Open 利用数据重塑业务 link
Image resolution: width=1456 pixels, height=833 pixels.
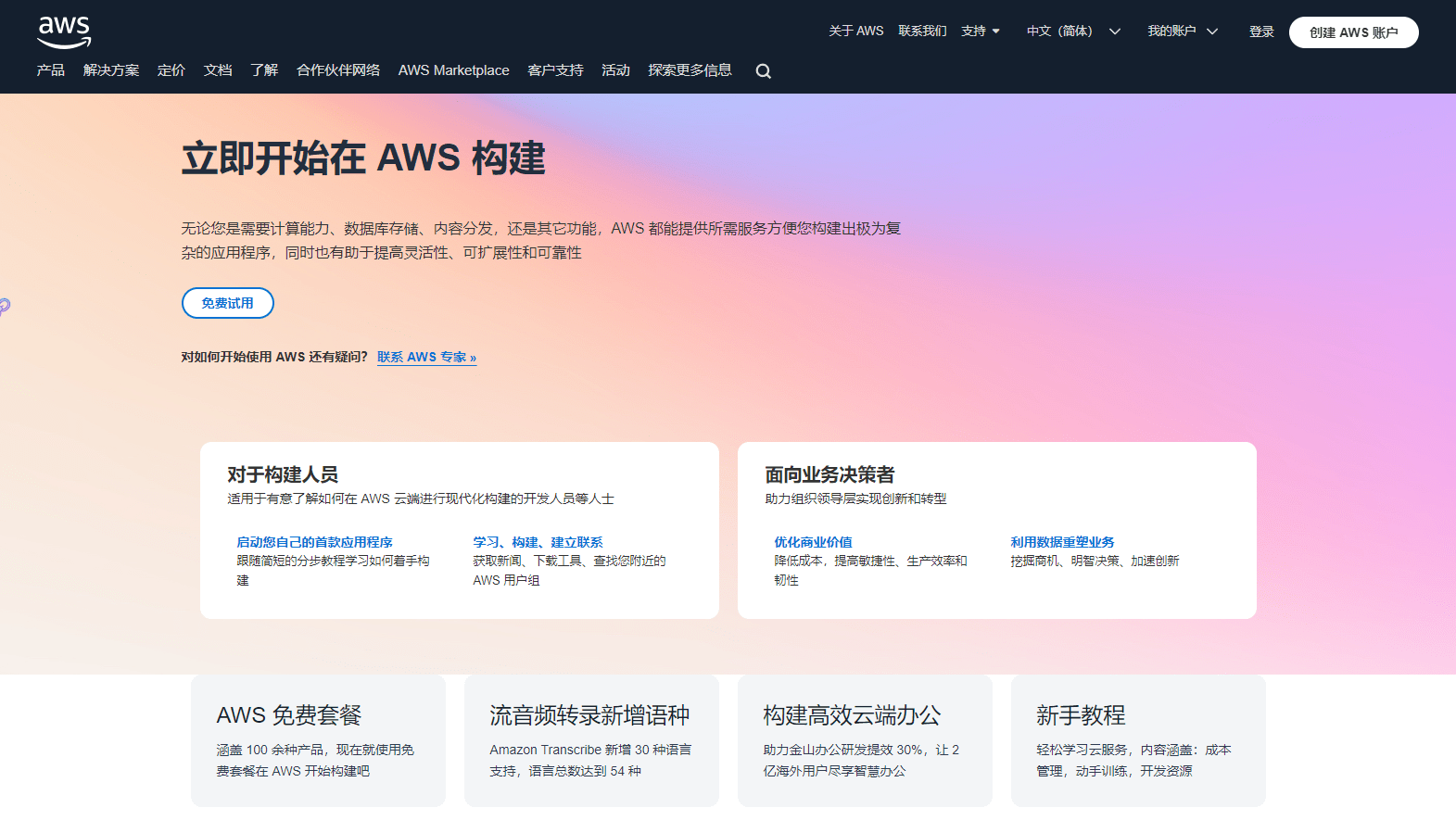(1062, 542)
